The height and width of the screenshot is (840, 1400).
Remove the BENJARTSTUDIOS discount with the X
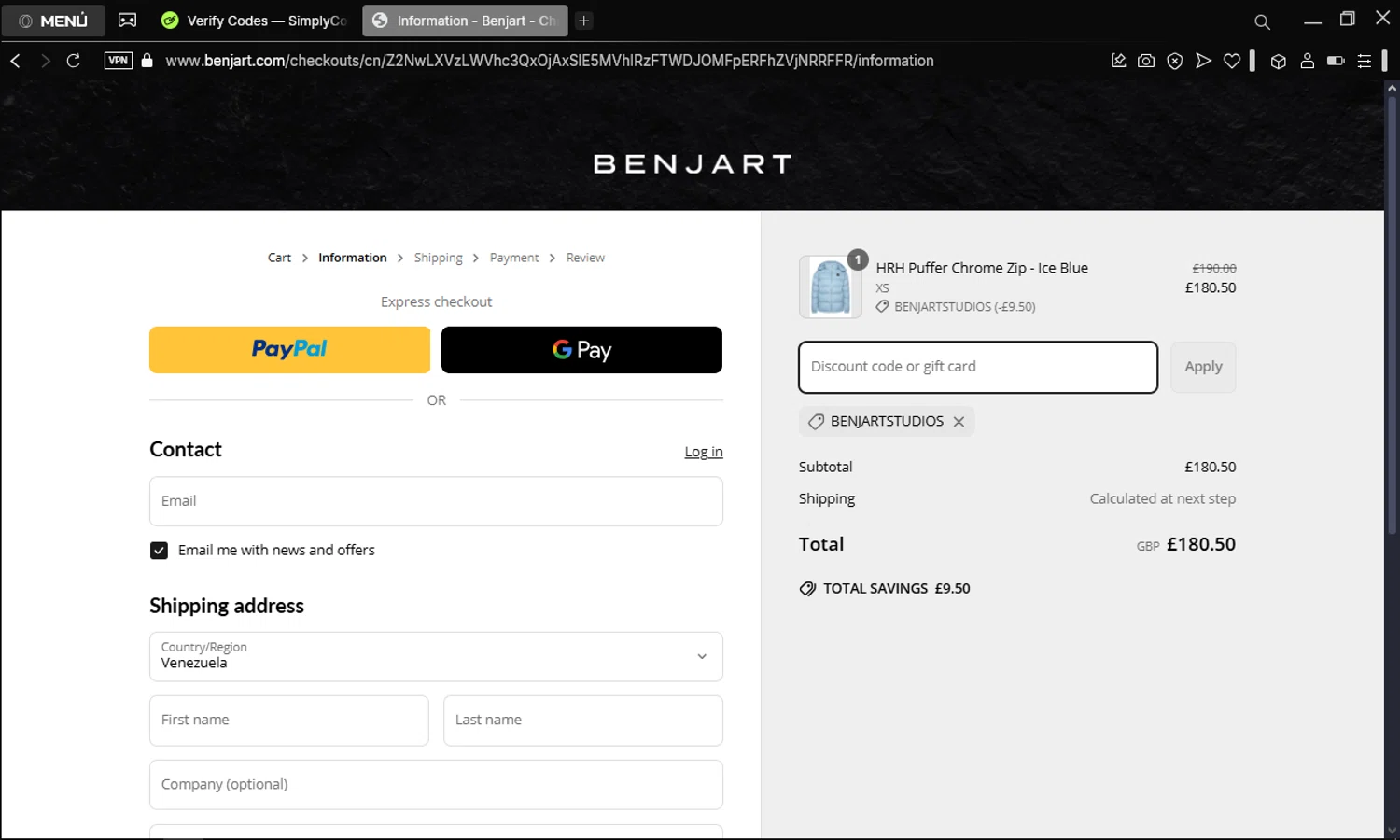point(959,422)
